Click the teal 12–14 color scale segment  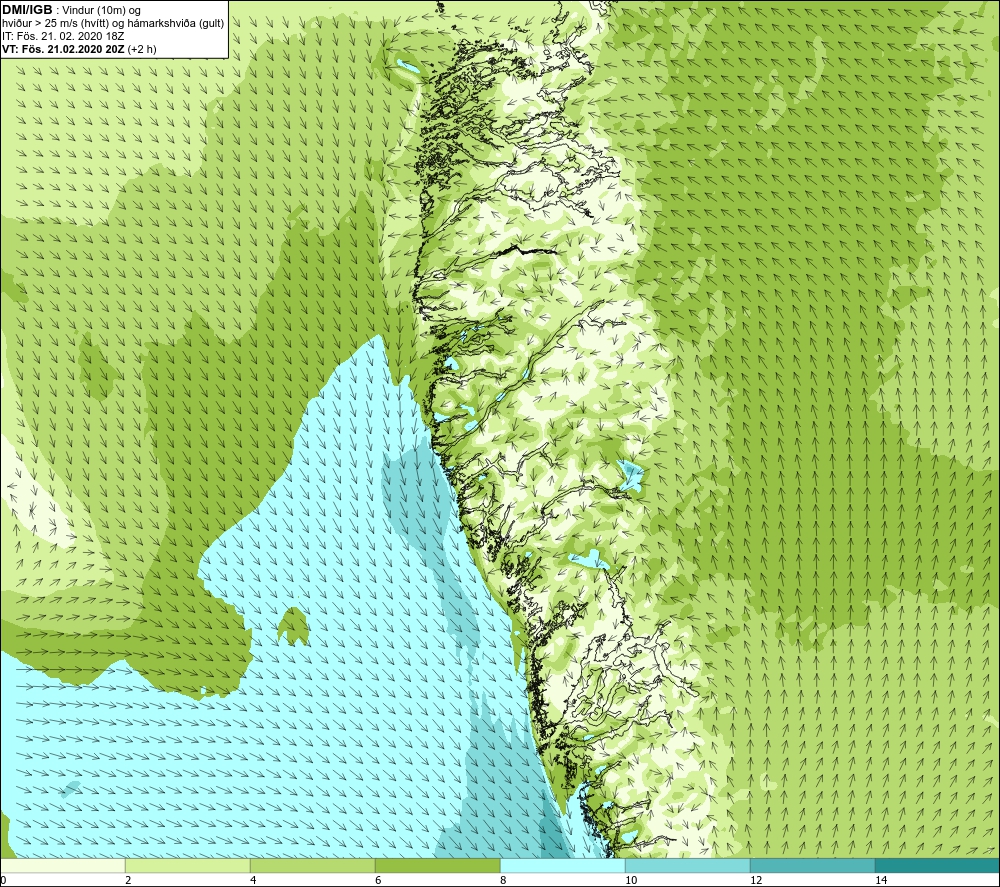(x=812, y=865)
